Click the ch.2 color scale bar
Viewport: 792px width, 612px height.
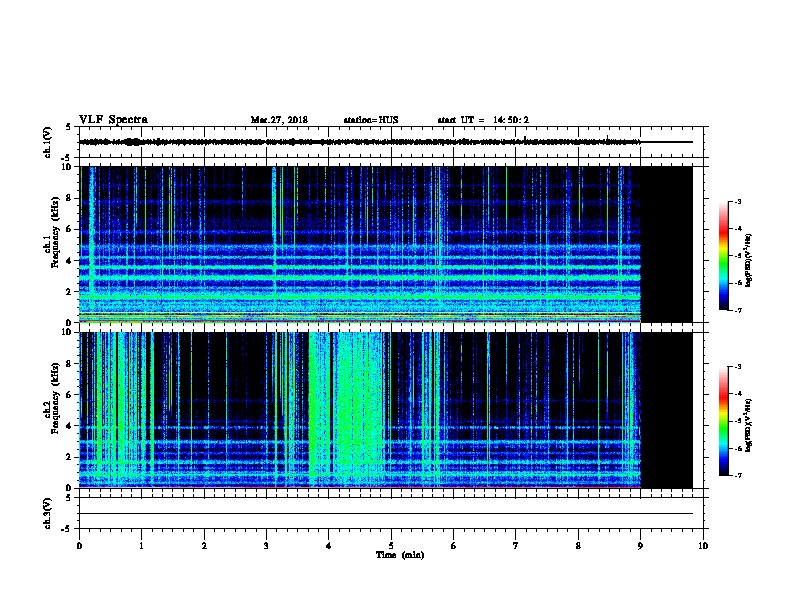[723, 421]
